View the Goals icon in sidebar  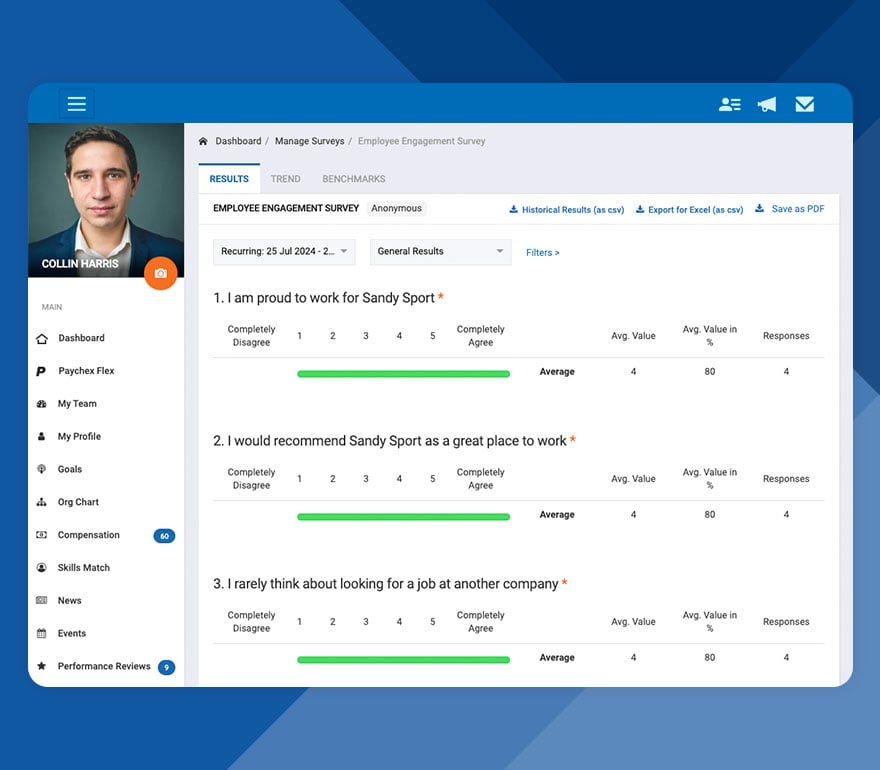[x=42, y=469]
